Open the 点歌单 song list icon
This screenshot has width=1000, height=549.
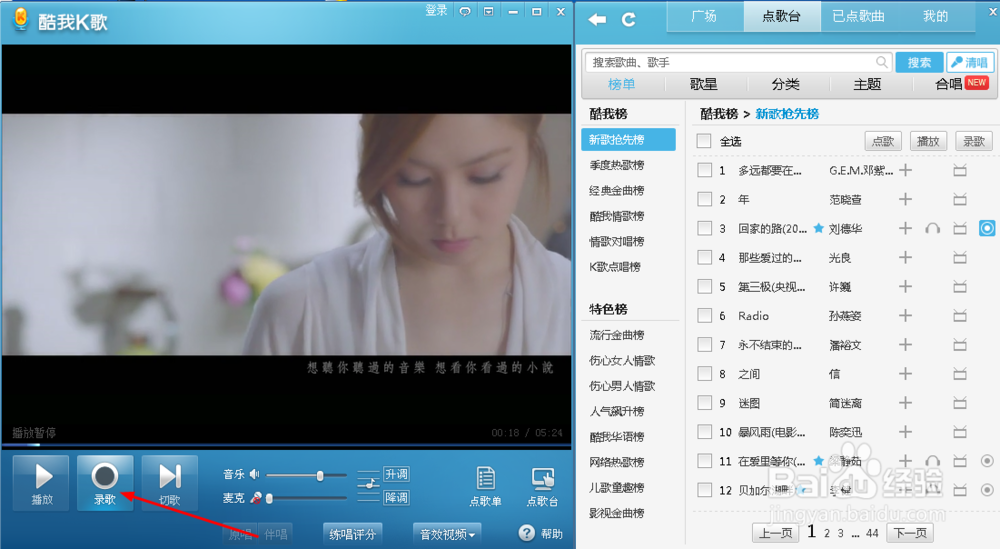(x=485, y=487)
